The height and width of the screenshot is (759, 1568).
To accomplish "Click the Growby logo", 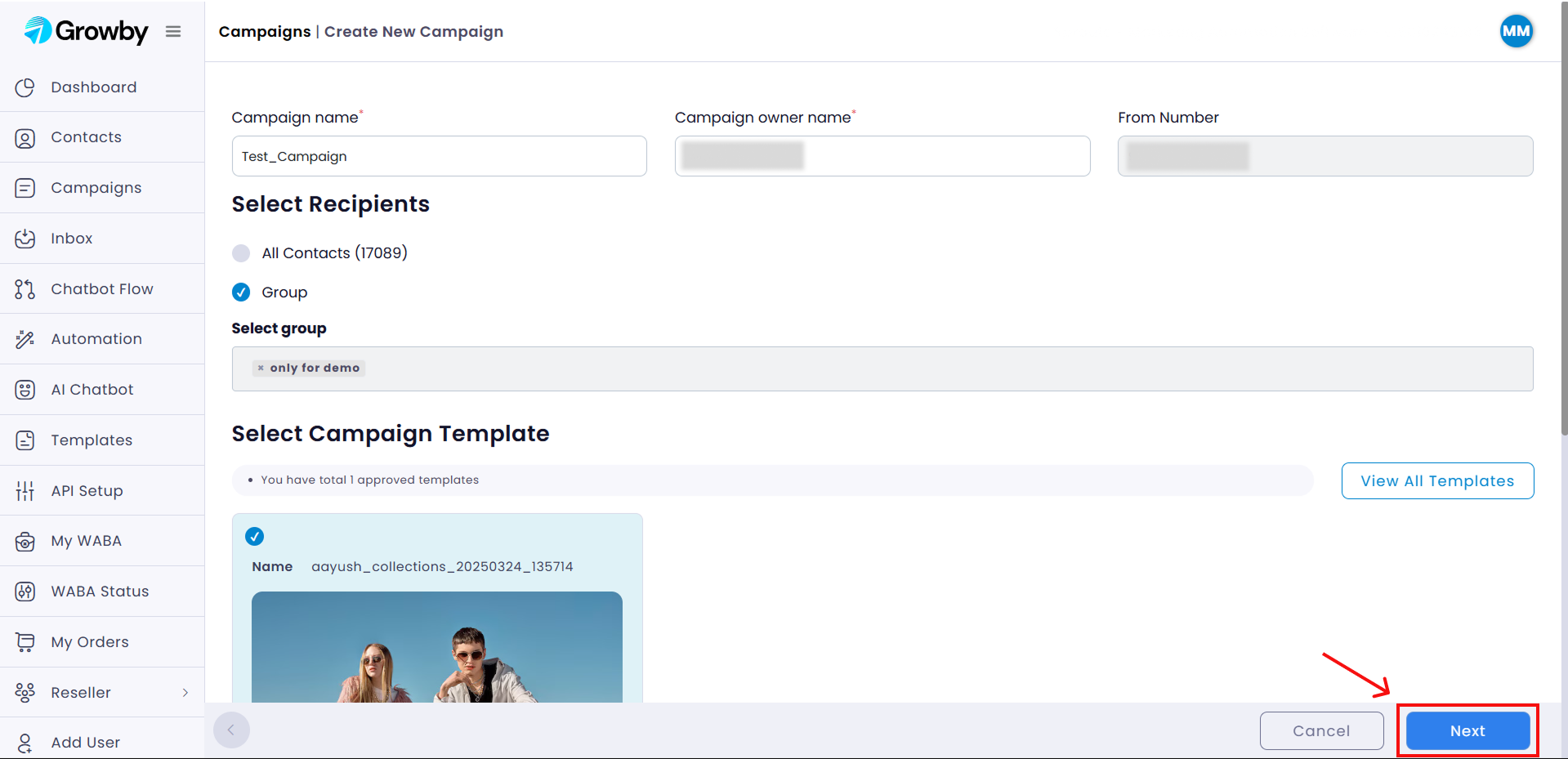I will pyautogui.click(x=86, y=31).
